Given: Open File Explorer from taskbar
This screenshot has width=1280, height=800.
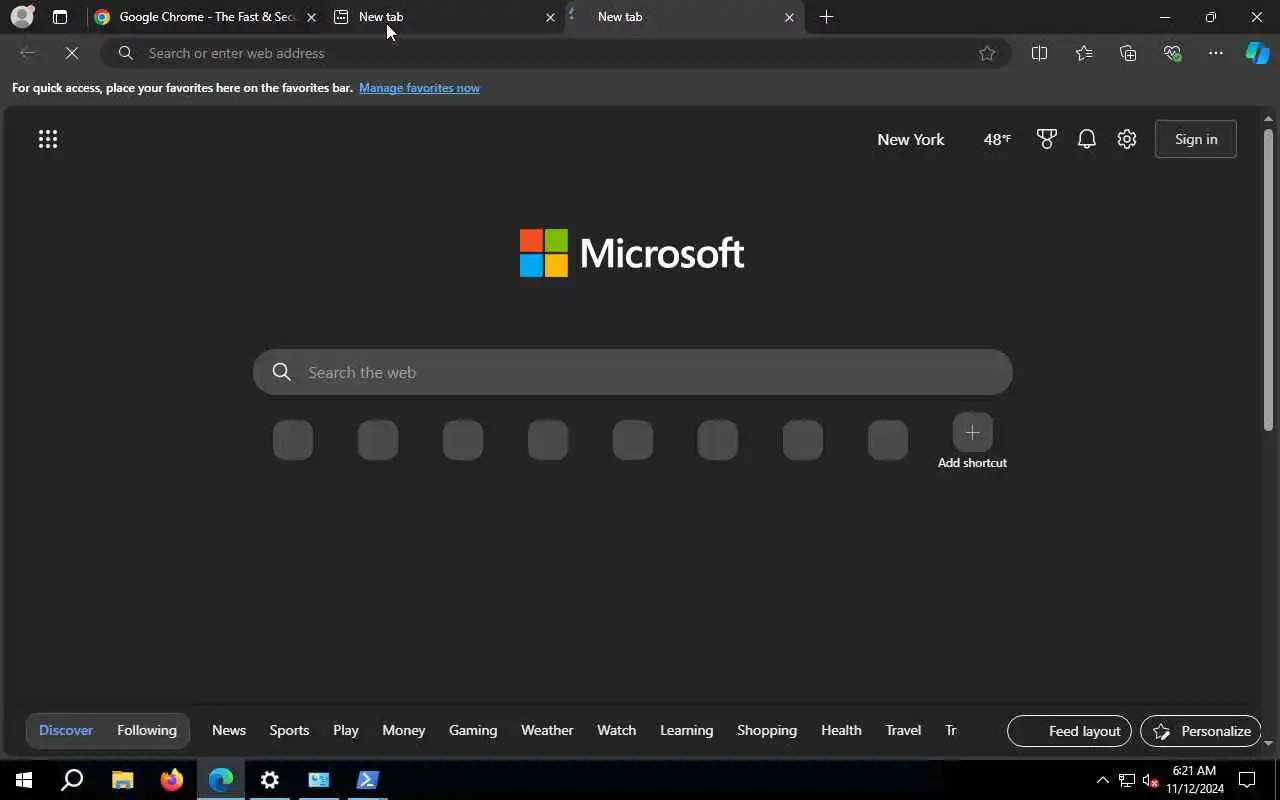Looking at the screenshot, I should (x=122, y=780).
